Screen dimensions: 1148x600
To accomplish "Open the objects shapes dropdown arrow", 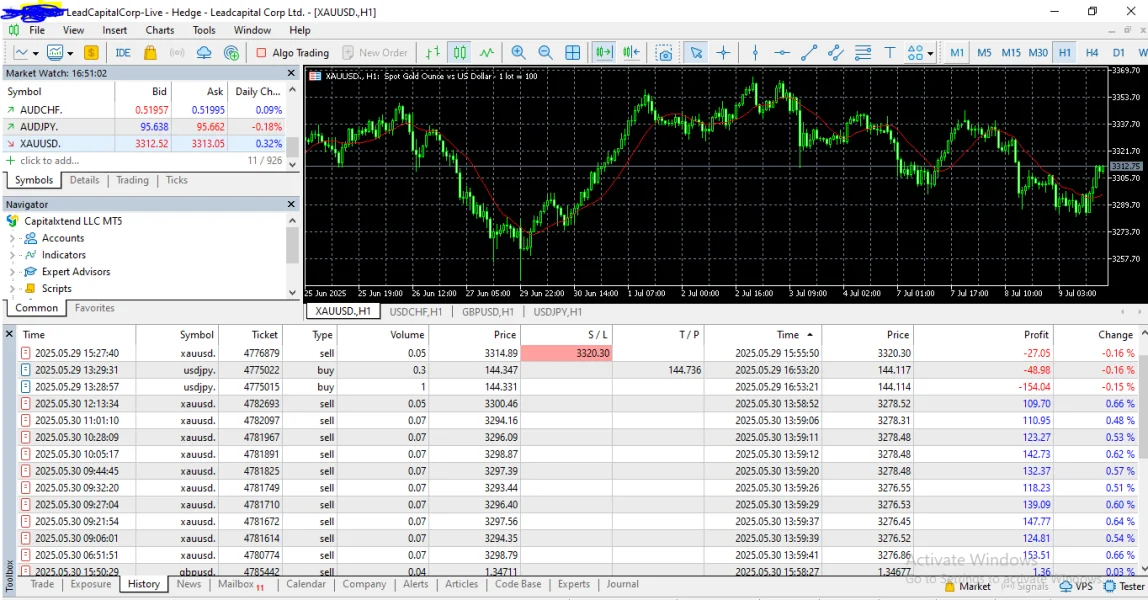I will pyautogui.click(x=930, y=54).
